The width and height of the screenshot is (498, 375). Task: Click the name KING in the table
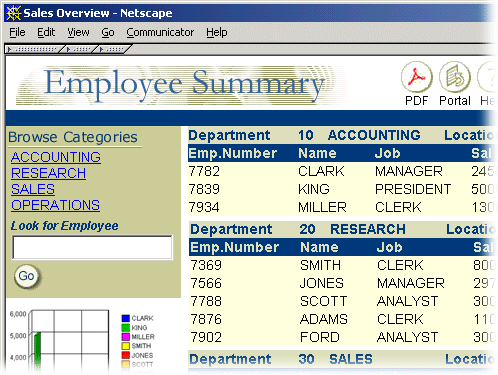(x=314, y=189)
